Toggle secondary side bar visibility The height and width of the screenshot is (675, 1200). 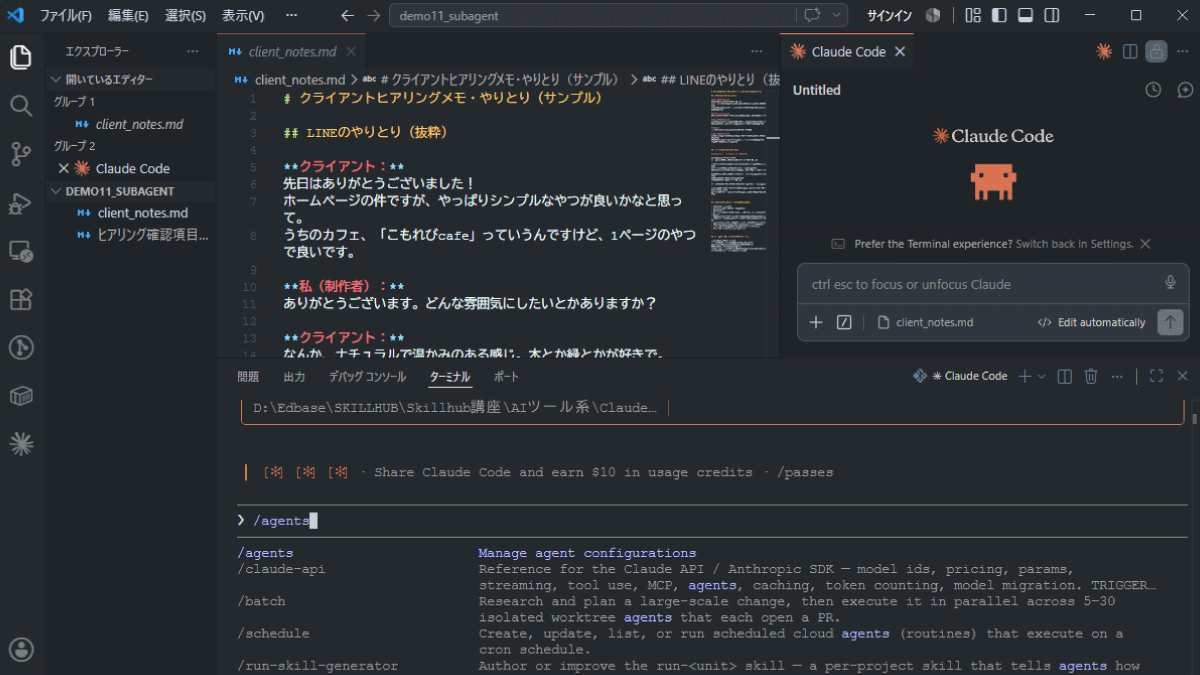(x=1052, y=15)
